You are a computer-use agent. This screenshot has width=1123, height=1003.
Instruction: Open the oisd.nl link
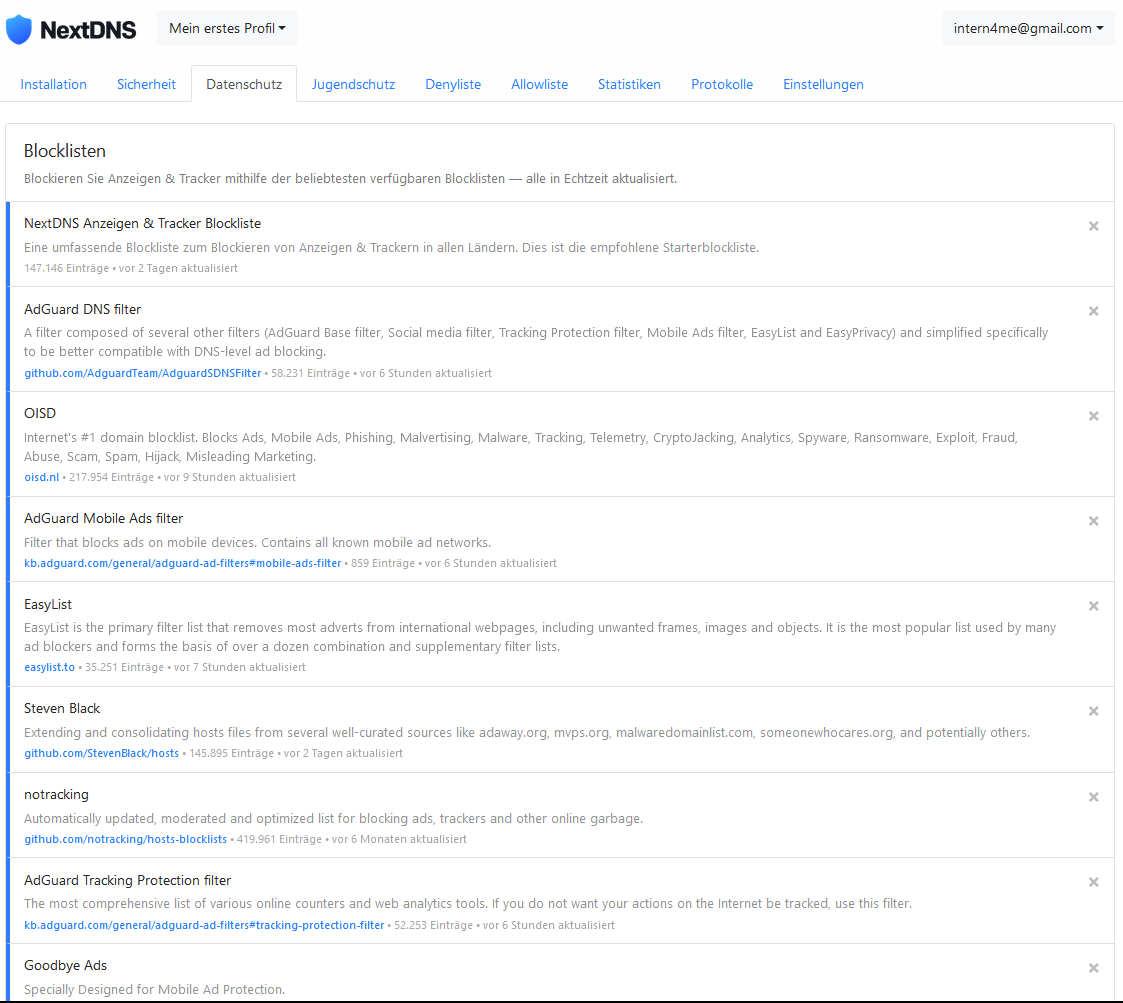coord(42,477)
